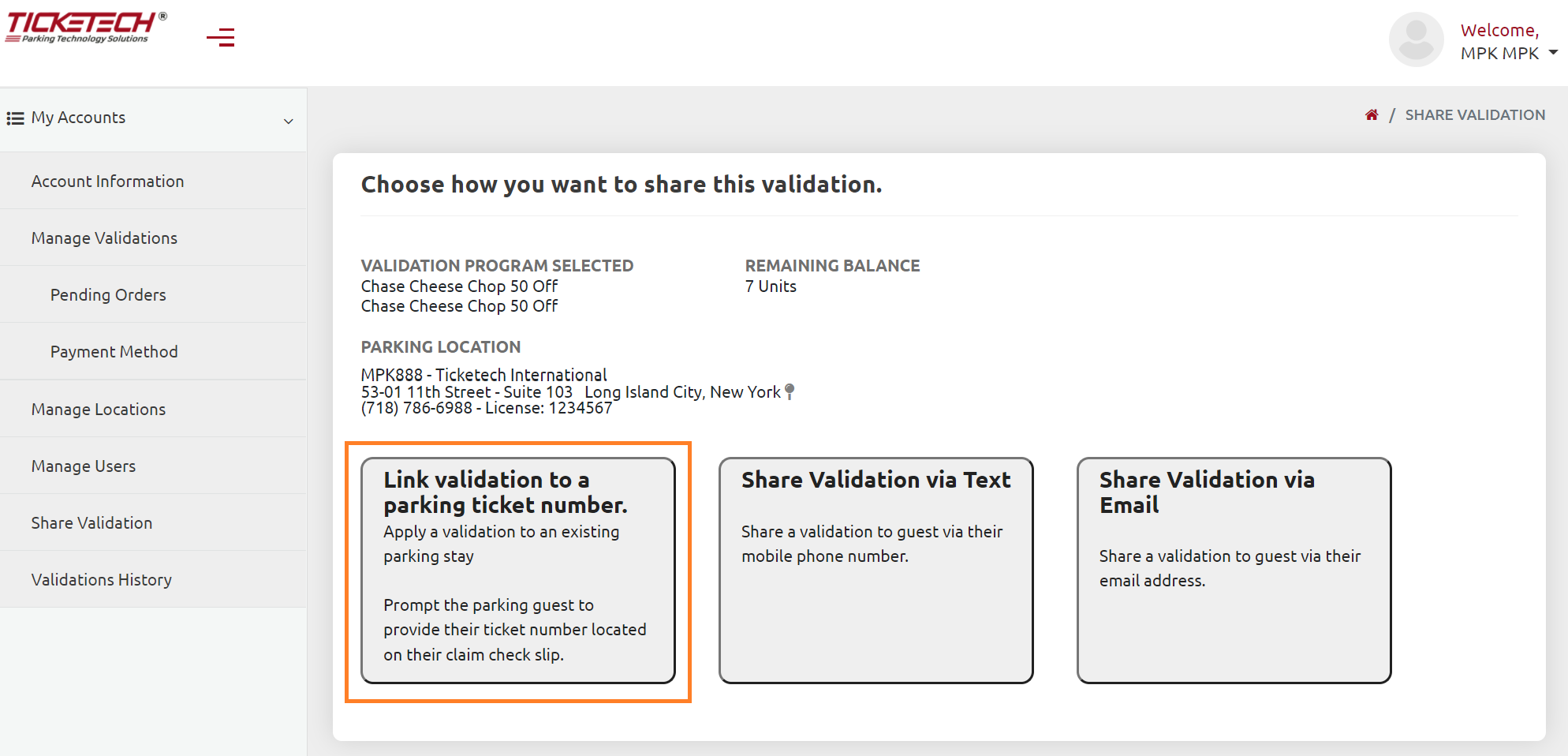This screenshot has height=756, width=1568.
Task: Click the 53-01 11th Street address line
Action: pos(571,391)
